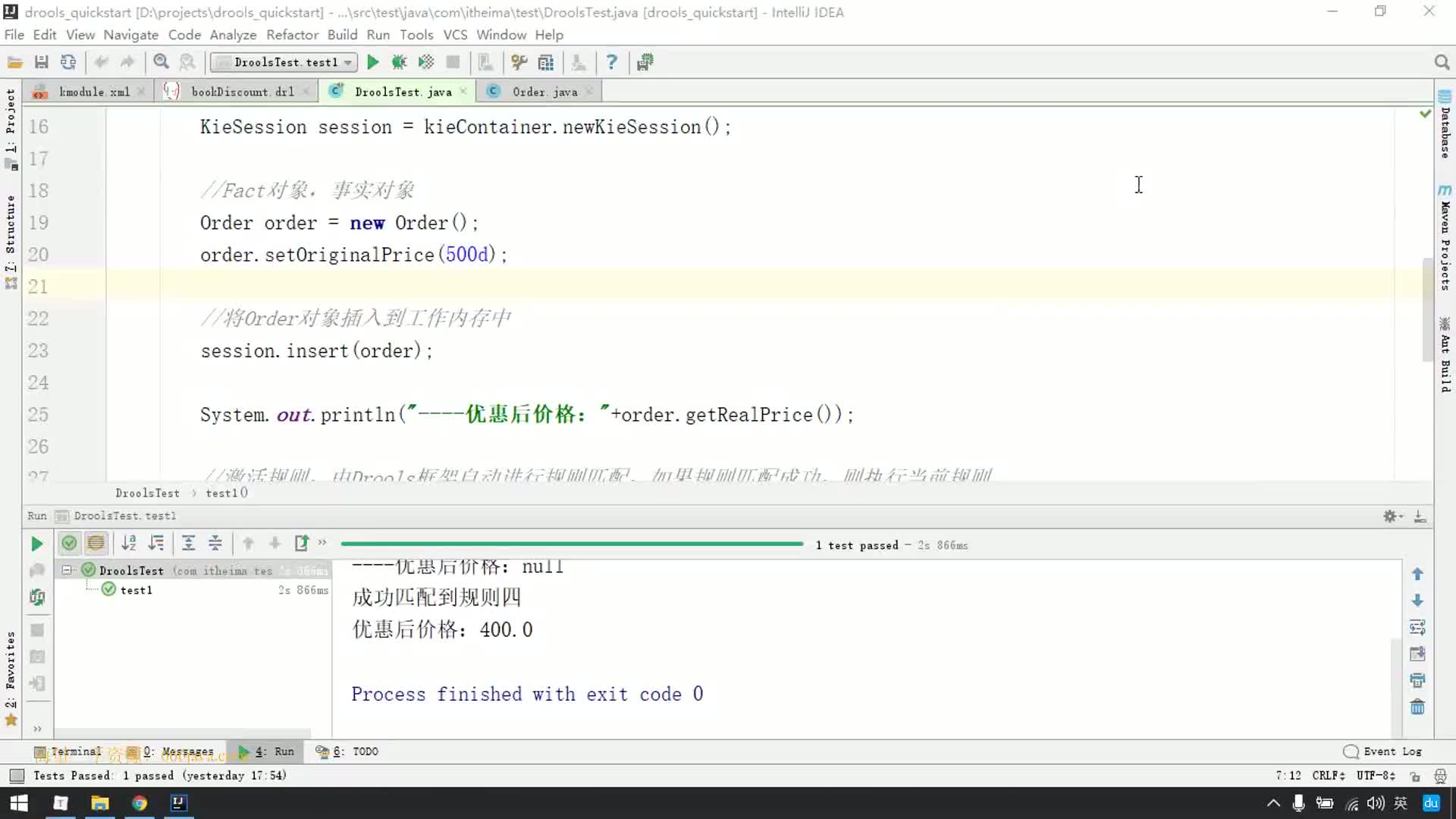
Task: Click Collapse All tests icon
Action: pyautogui.click(x=215, y=543)
